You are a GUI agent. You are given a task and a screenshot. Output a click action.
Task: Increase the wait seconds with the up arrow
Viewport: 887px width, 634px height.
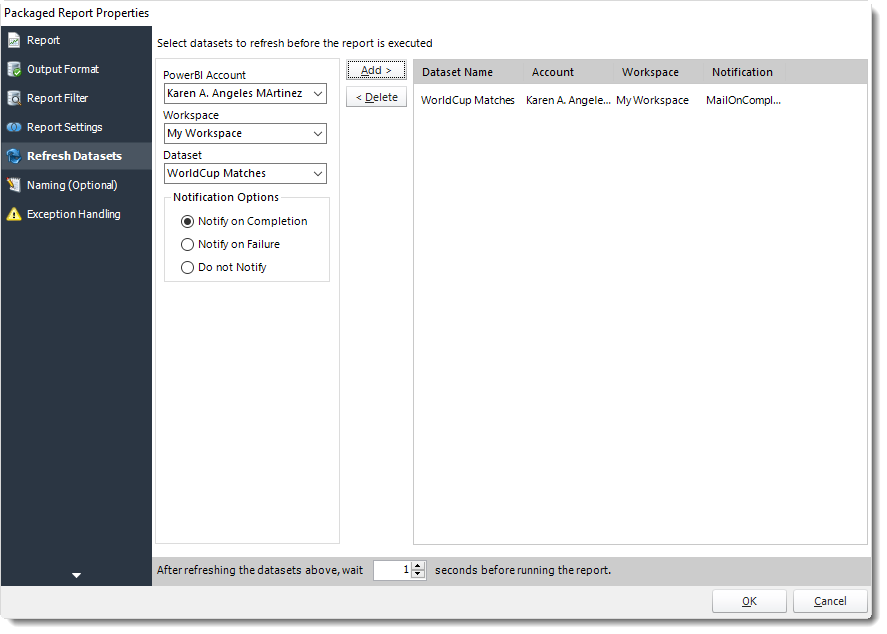pyautogui.click(x=418, y=566)
